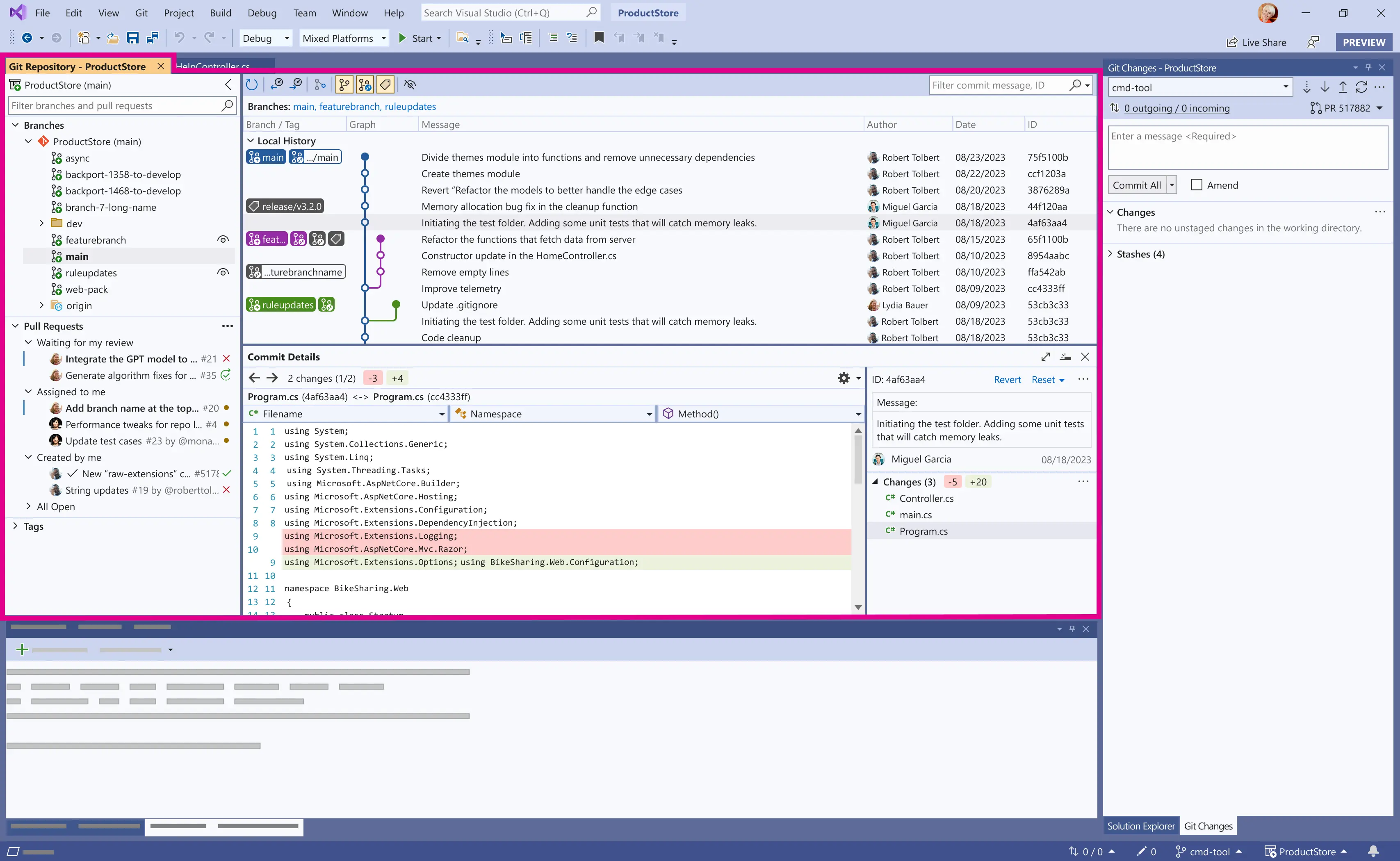This screenshot has height=861, width=1400.
Task: Click the pull arrow in Git Changes panel
Action: tap(1325, 87)
